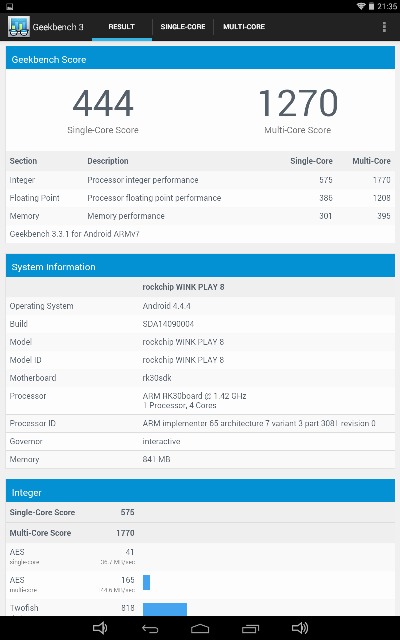Open the three-dot overflow menu
This screenshot has width=400, height=640.
[384, 27]
